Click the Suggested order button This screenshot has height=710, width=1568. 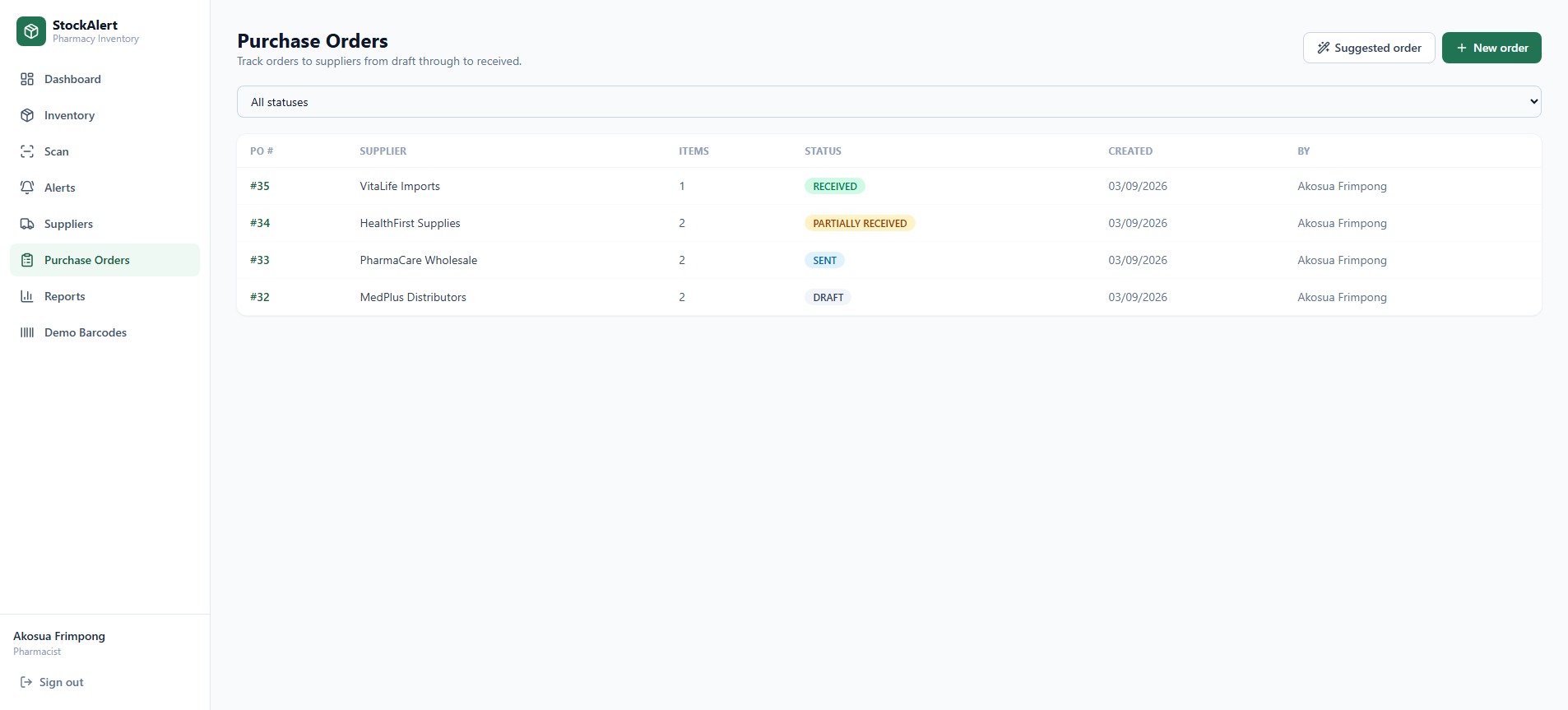coord(1369,48)
